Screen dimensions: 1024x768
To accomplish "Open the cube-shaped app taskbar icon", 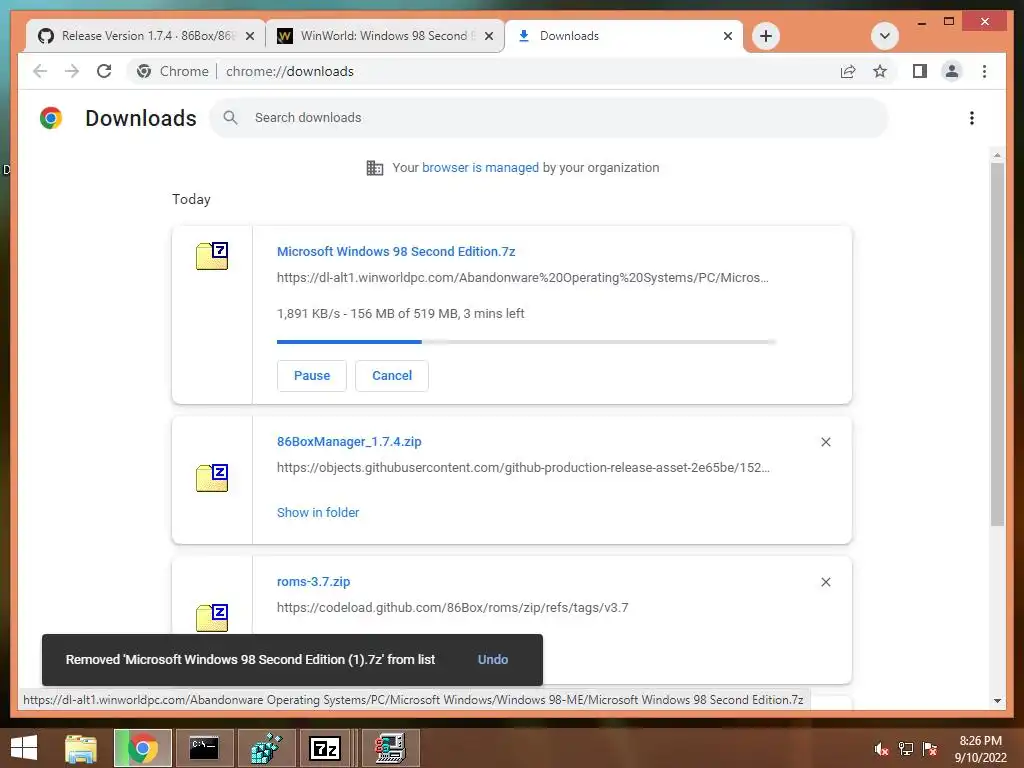I will (x=266, y=748).
